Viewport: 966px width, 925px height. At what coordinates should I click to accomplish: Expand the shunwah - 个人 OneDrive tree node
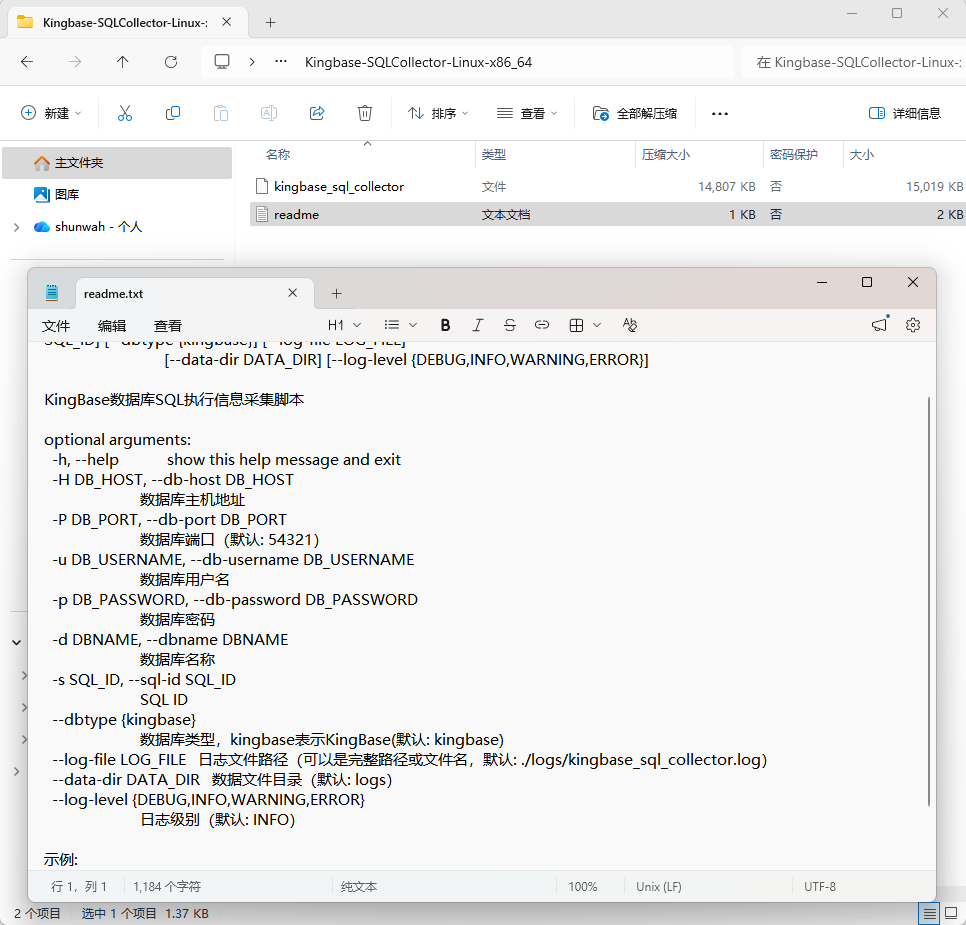17,227
